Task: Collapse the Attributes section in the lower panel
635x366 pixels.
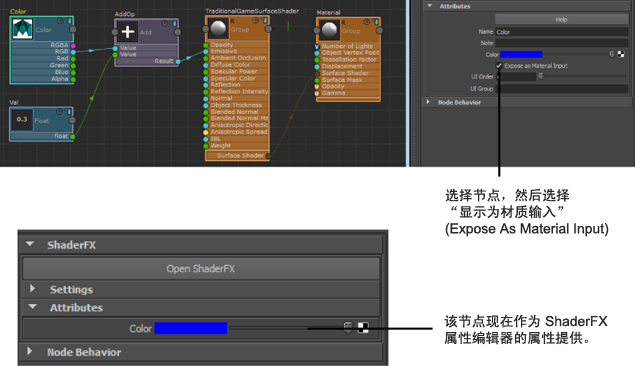Action: click(x=32, y=307)
